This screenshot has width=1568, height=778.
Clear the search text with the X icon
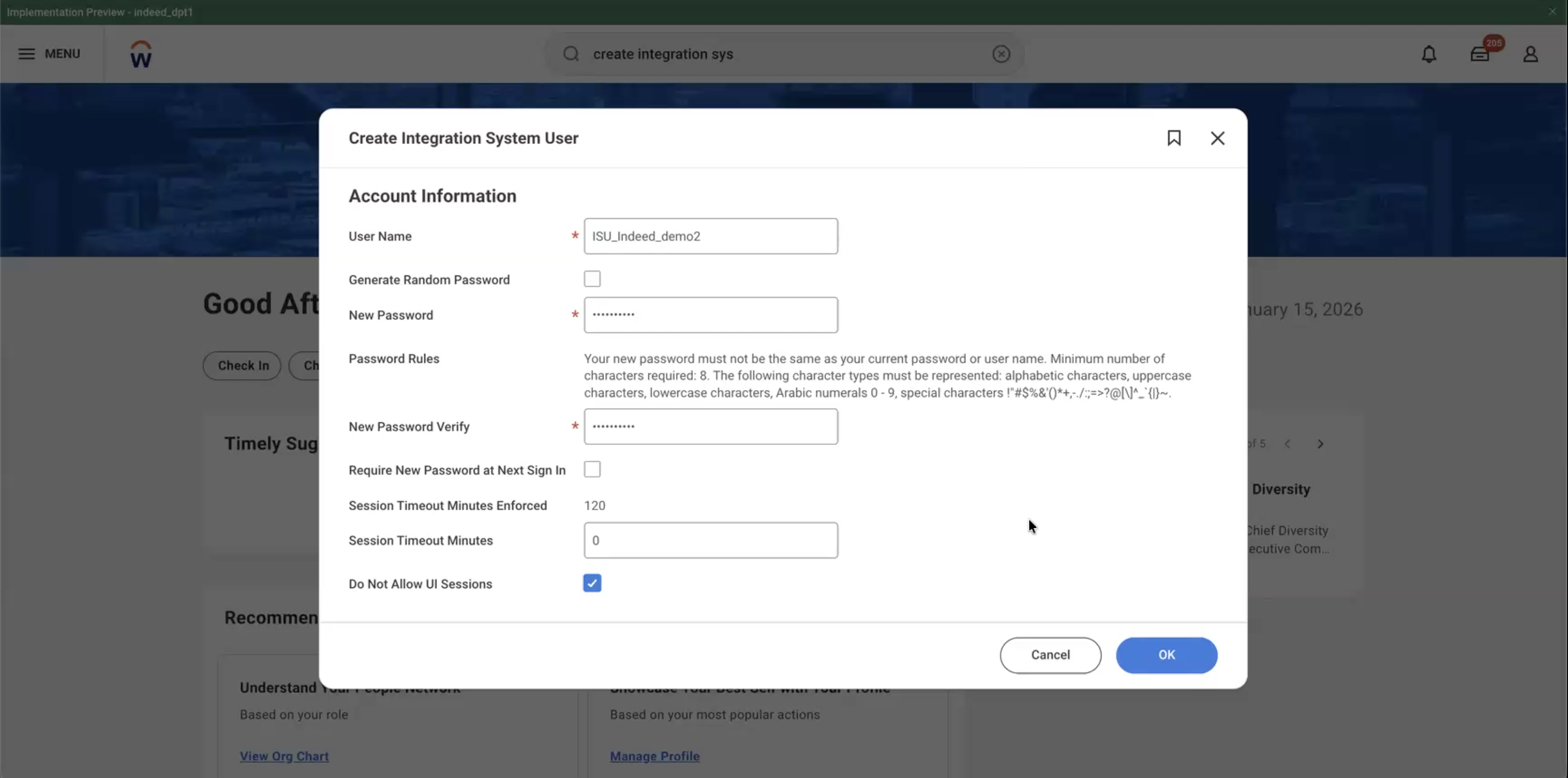pos(1001,54)
